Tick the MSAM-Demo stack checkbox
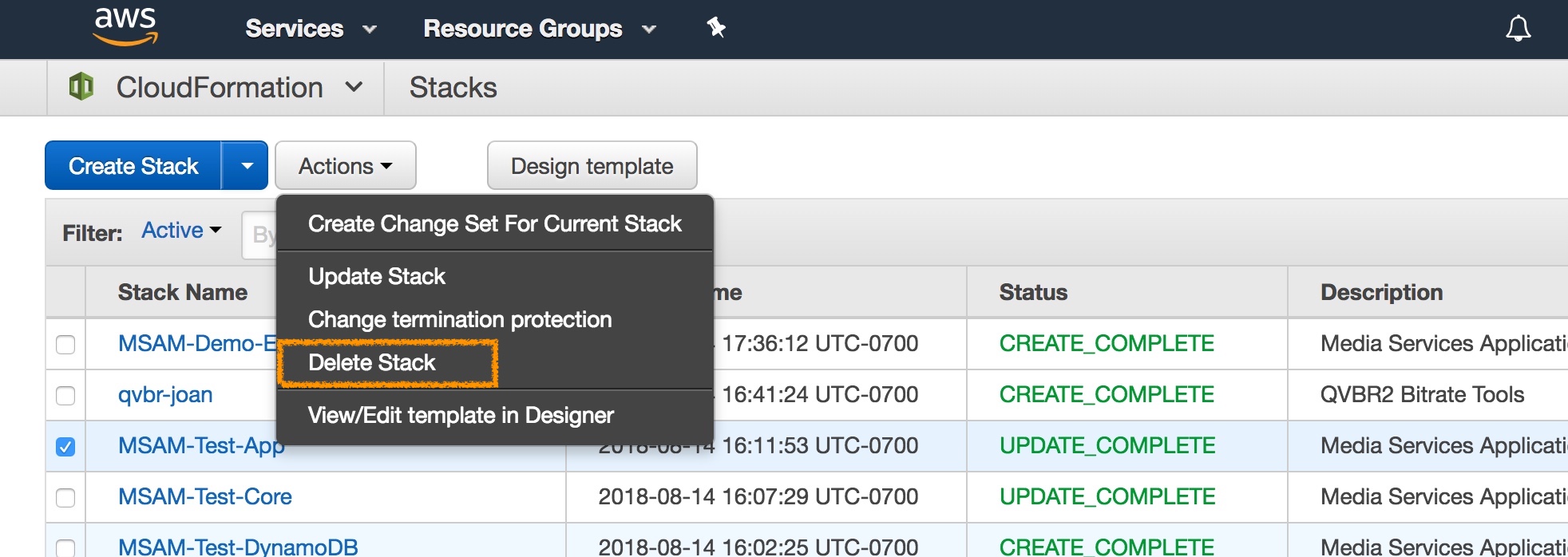 65,345
